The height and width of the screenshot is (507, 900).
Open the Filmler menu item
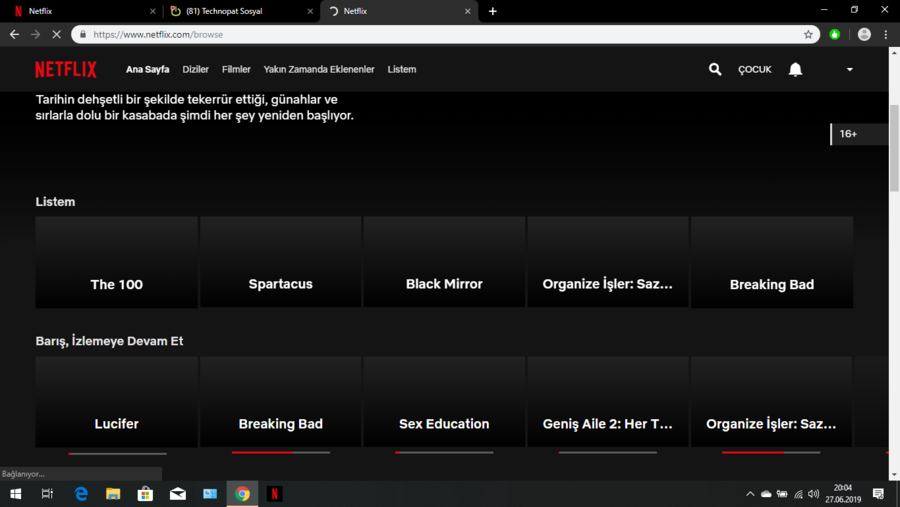click(236, 69)
